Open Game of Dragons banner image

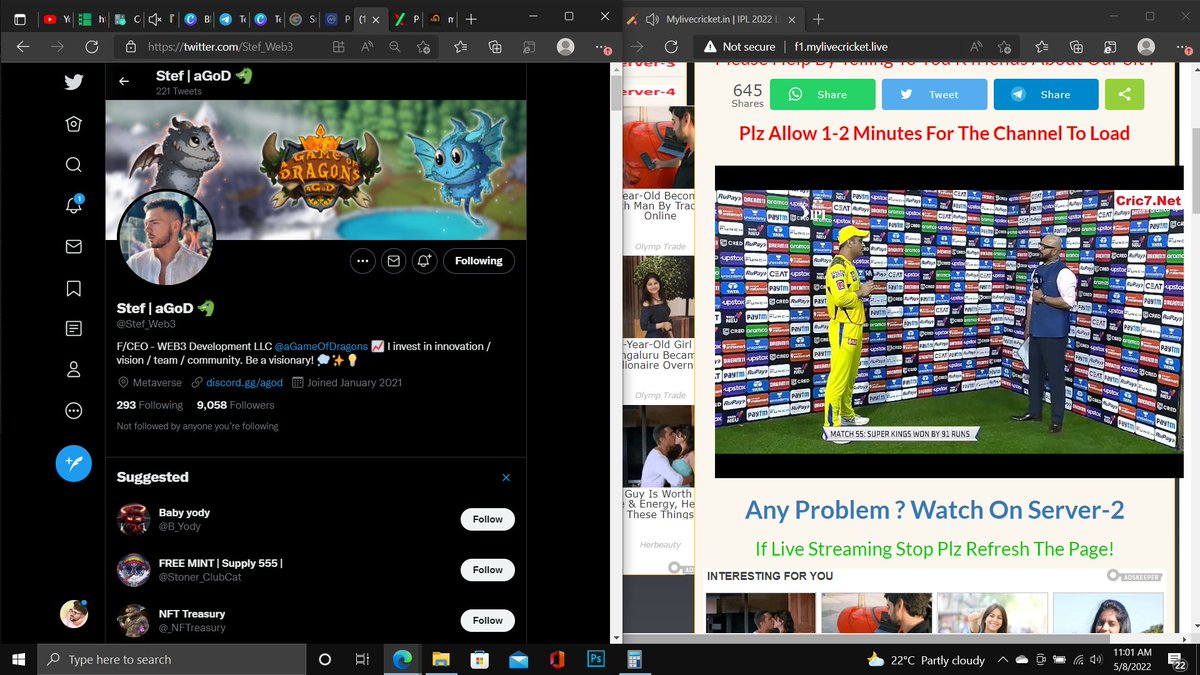[315, 170]
